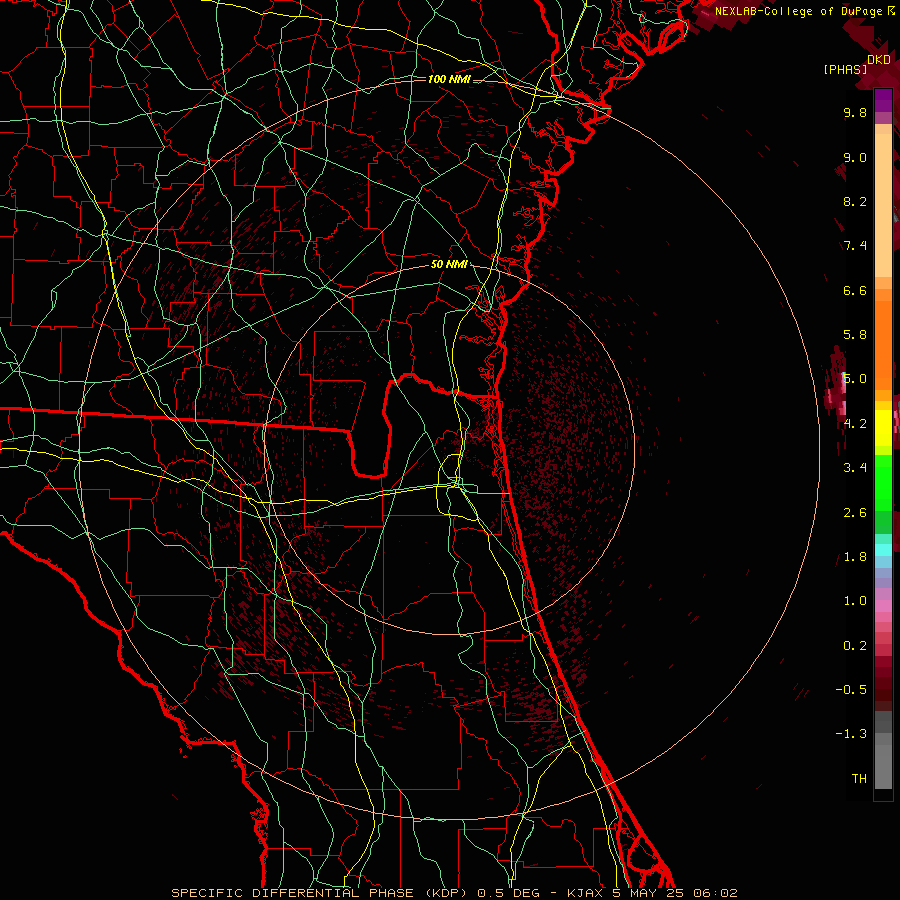Screen dimensions: 900x900
Task: Click the 6.6 value on the color scale
Action: [855, 290]
